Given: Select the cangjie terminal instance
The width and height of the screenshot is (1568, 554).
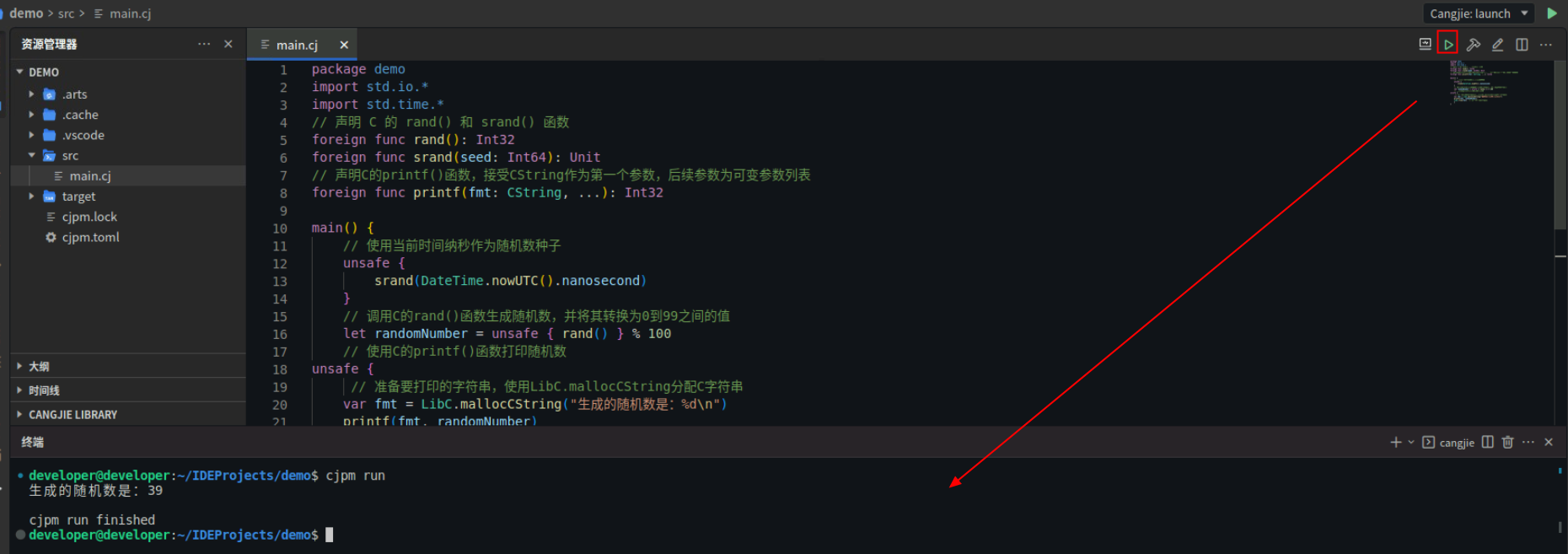Looking at the screenshot, I should pos(1448,443).
